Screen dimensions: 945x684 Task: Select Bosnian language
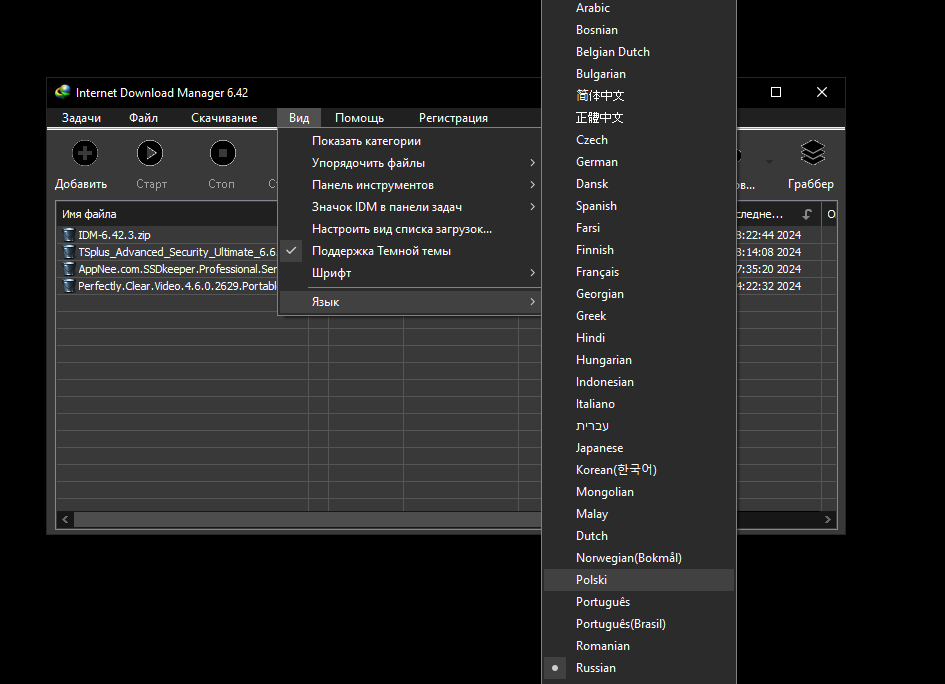pos(639,30)
